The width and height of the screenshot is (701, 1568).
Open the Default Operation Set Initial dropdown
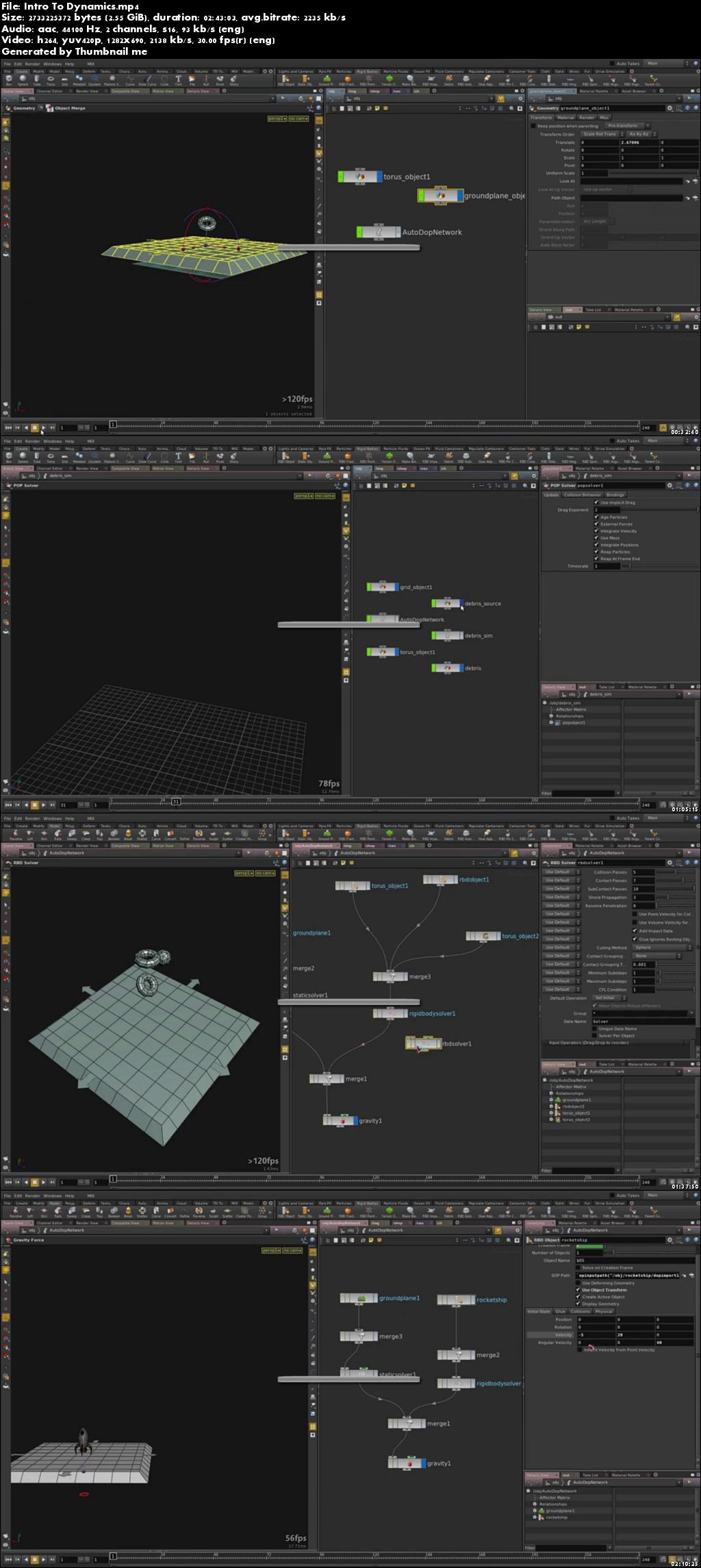tap(610, 998)
